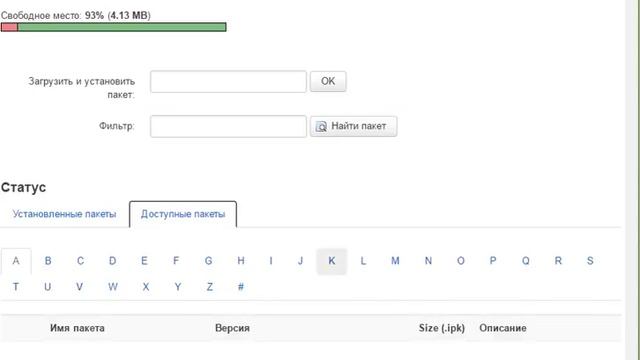Screen dimensions: 640x360
Task: Open the # package filter tab
Action: [x=240, y=287]
